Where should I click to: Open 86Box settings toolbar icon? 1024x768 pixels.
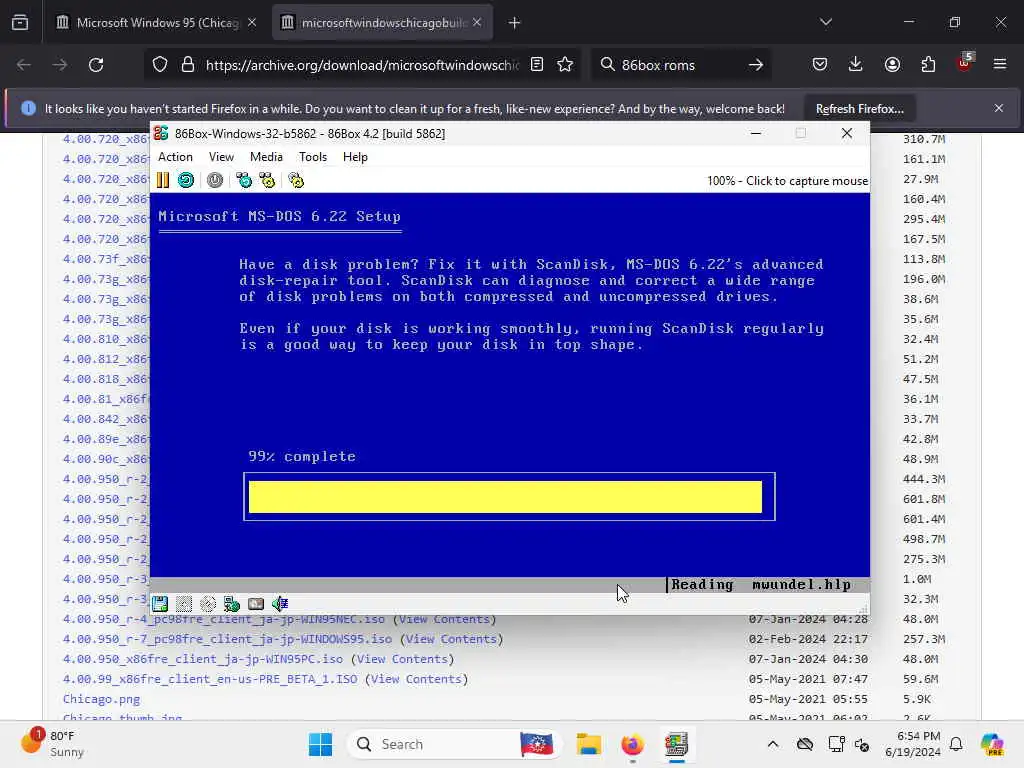point(296,180)
